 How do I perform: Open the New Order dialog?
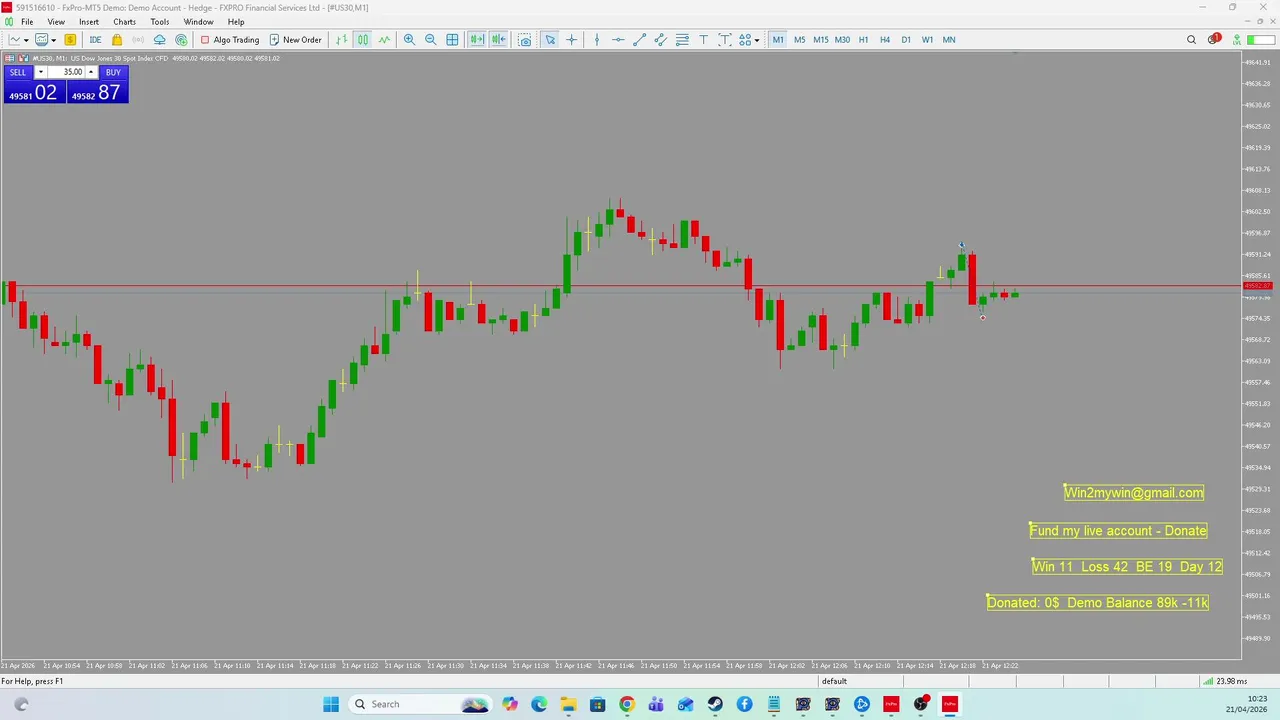(x=295, y=40)
